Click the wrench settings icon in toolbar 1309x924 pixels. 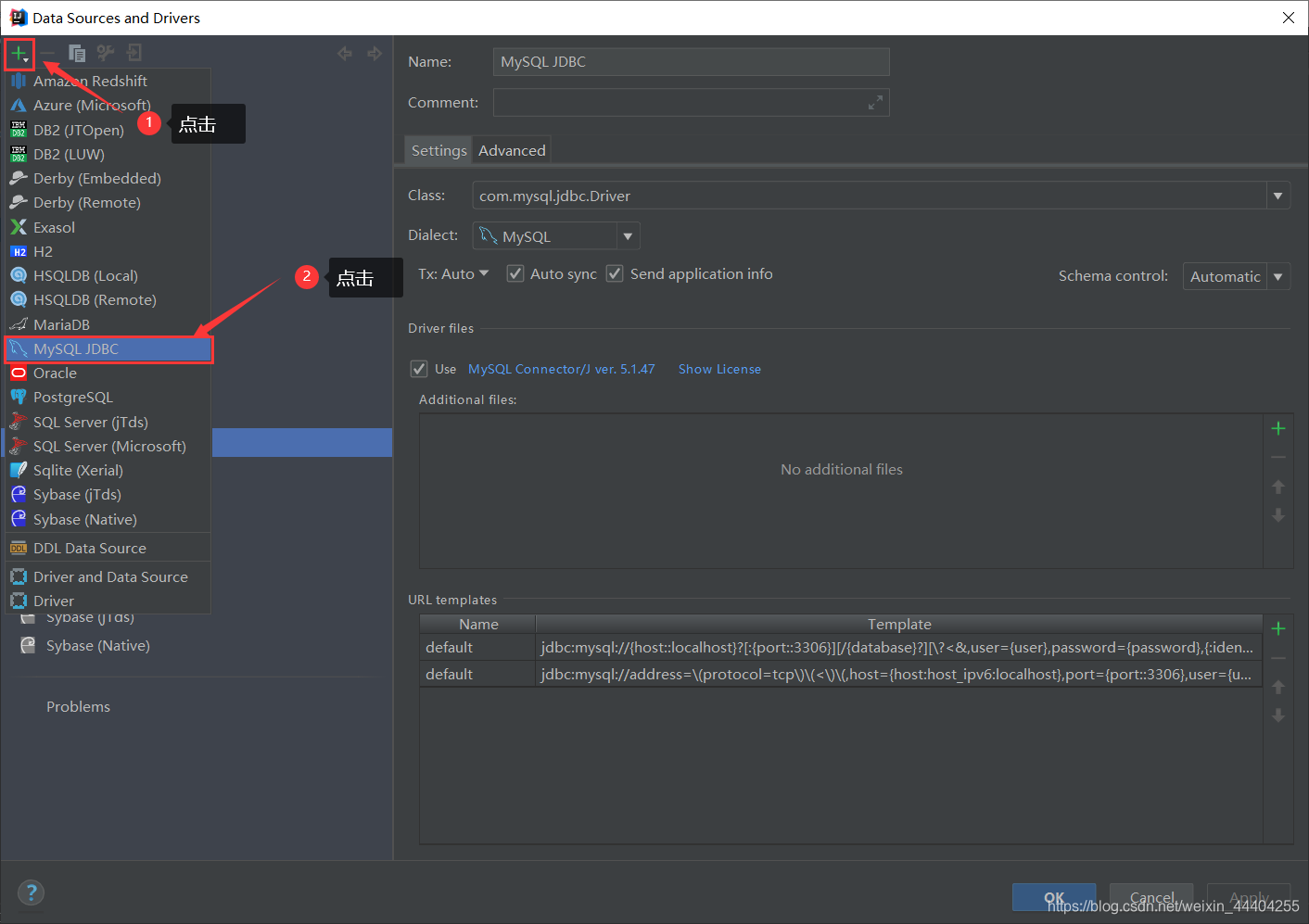[x=106, y=54]
